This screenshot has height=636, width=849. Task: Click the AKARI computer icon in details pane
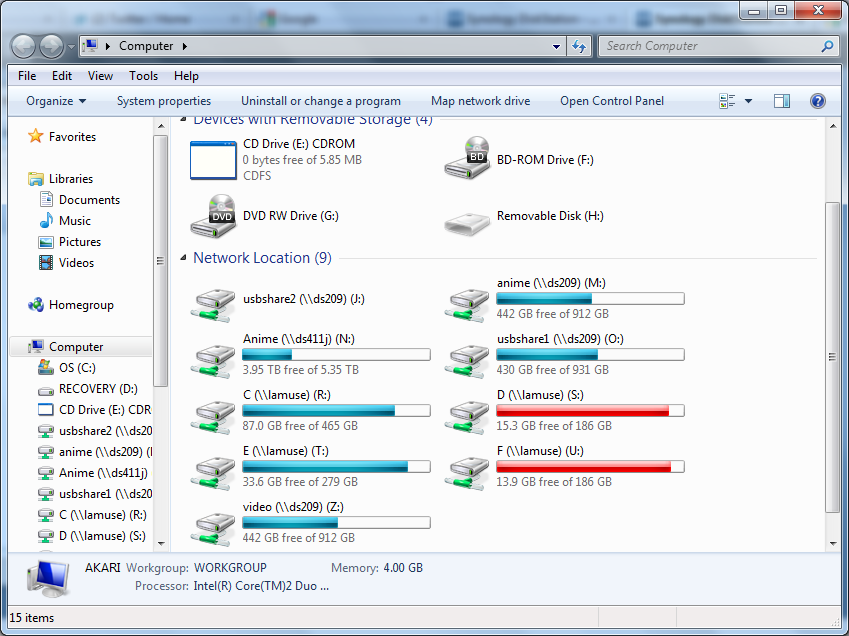pyautogui.click(x=48, y=578)
